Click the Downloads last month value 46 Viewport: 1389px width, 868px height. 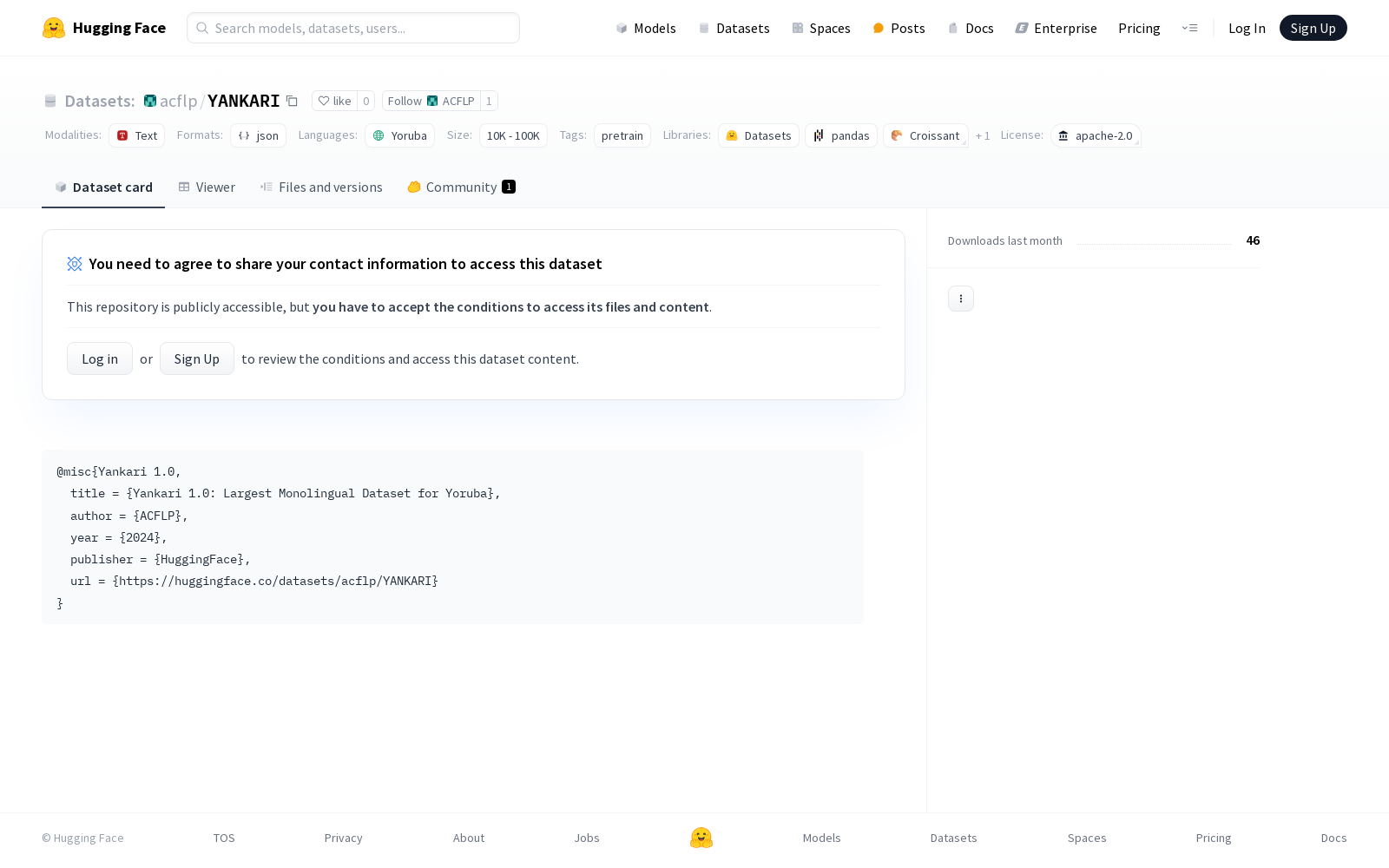[1253, 240]
